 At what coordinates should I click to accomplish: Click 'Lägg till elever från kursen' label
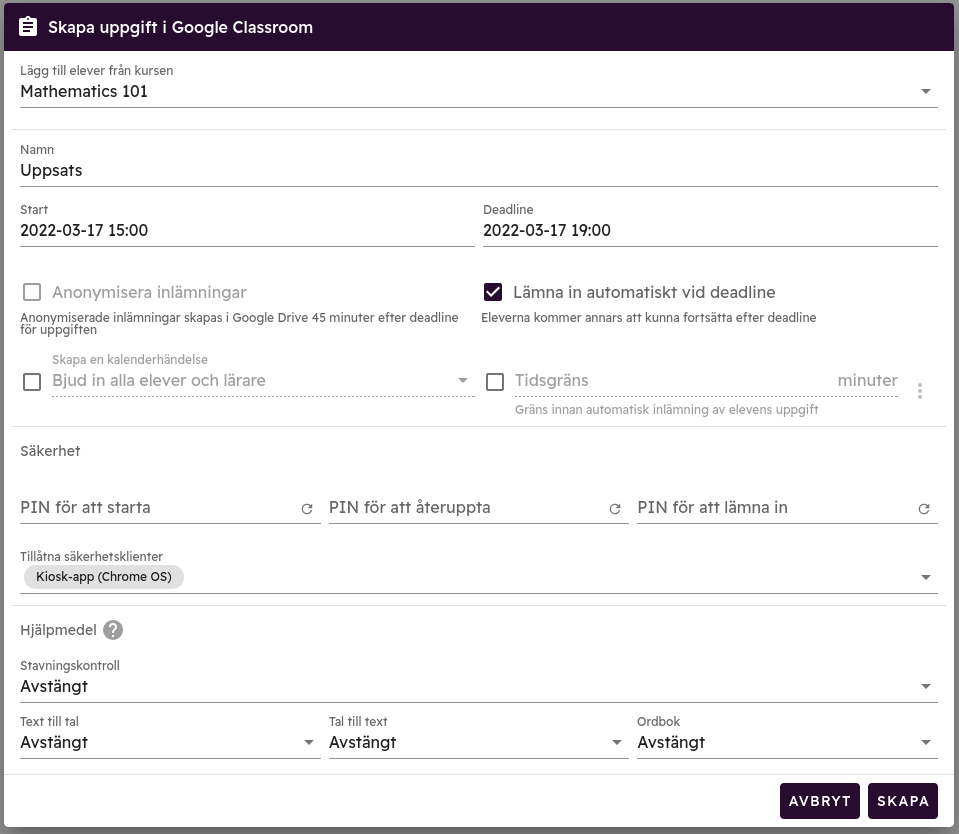pos(97,71)
